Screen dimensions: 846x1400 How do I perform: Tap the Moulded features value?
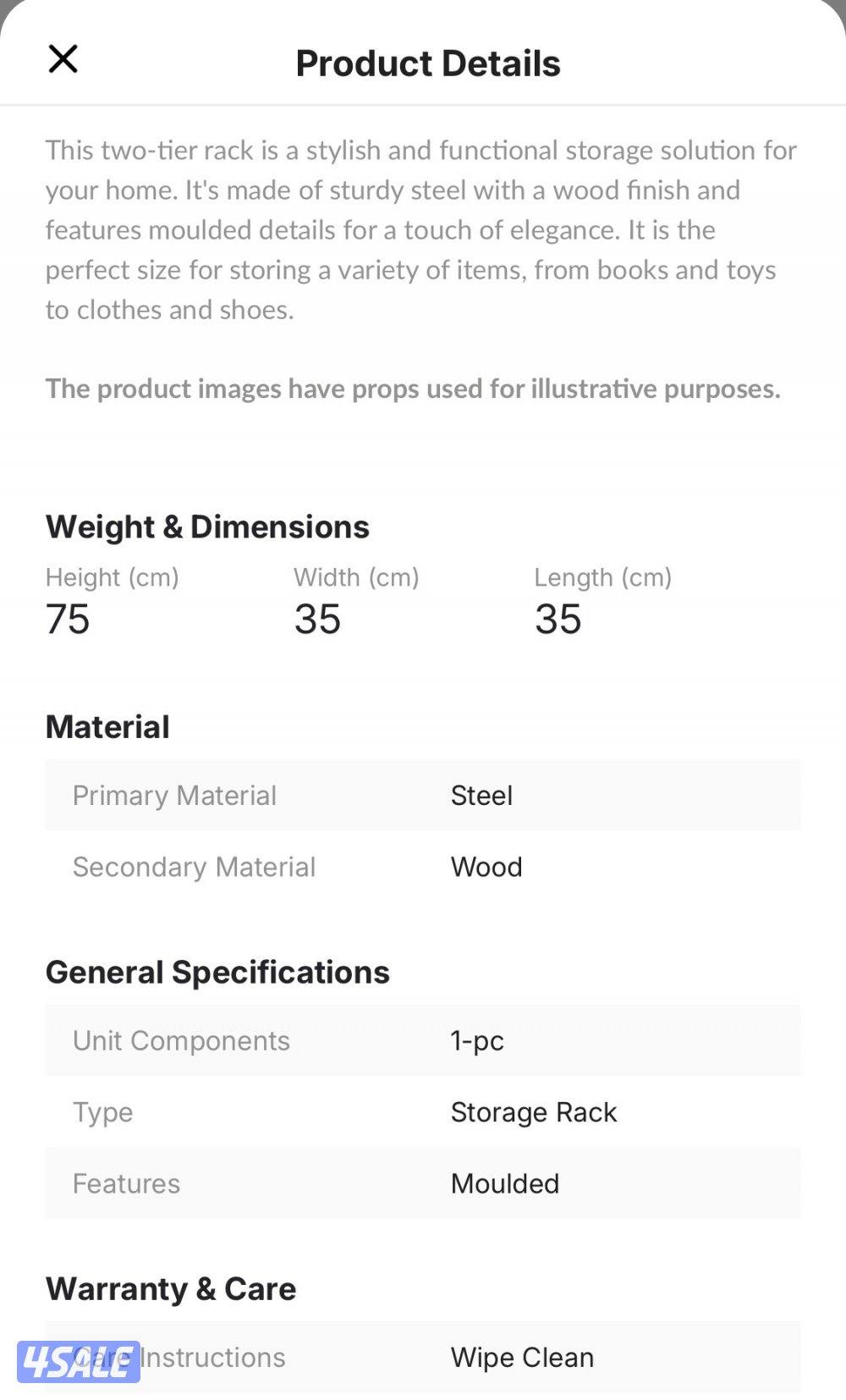[505, 1183]
